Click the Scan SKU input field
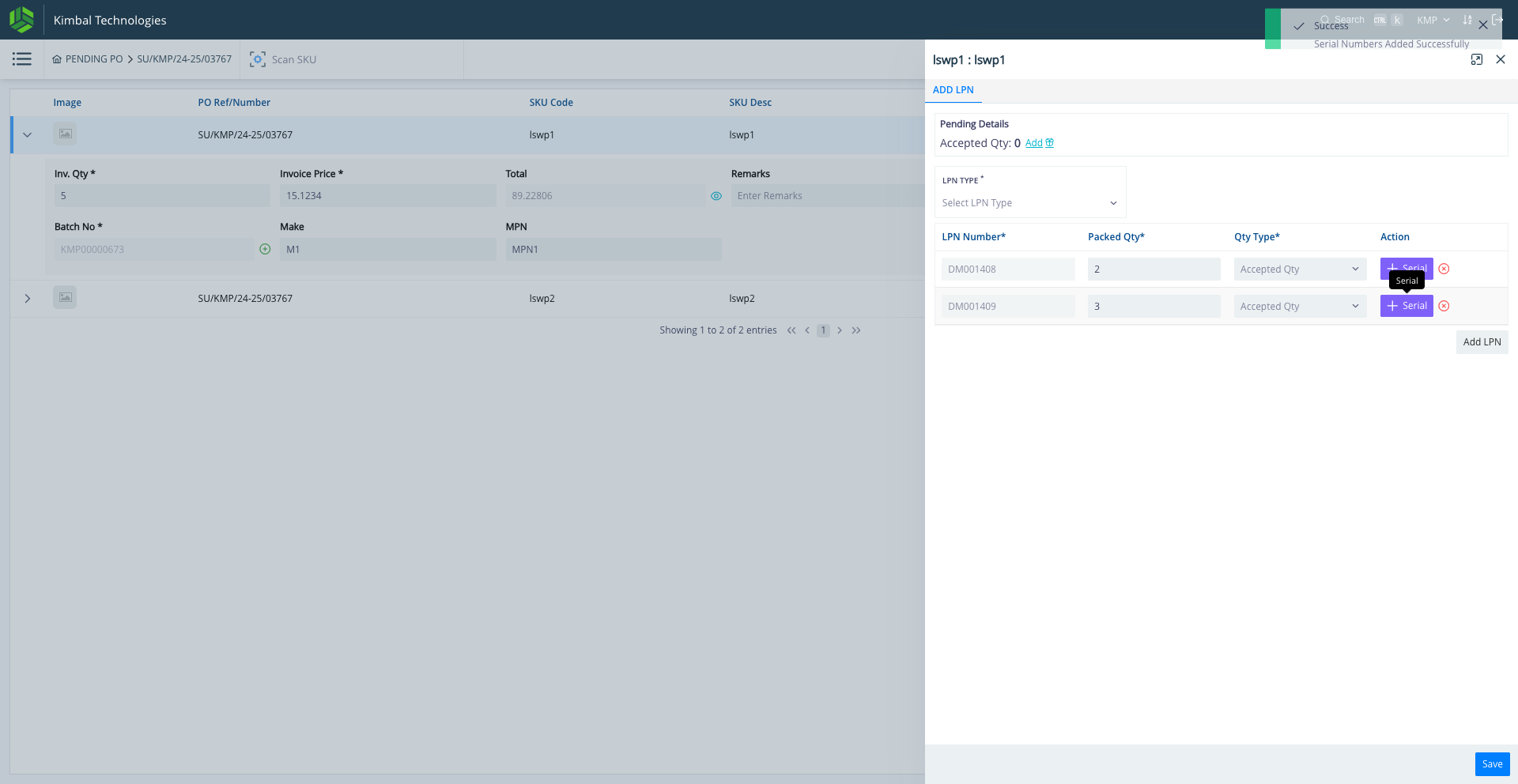1518x784 pixels. pos(364,59)
